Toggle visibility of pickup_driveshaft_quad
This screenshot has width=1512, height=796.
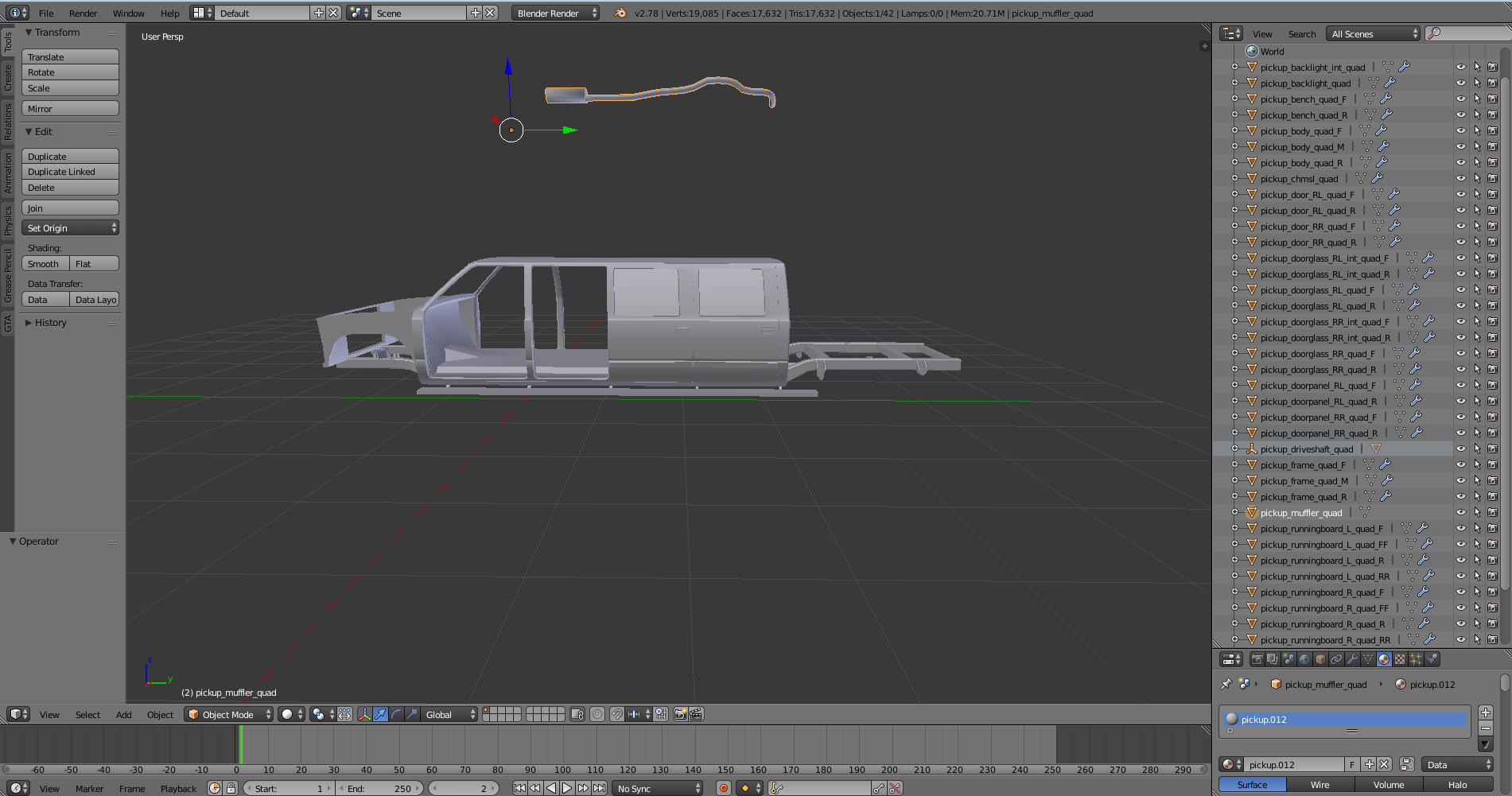[1460, 449]
